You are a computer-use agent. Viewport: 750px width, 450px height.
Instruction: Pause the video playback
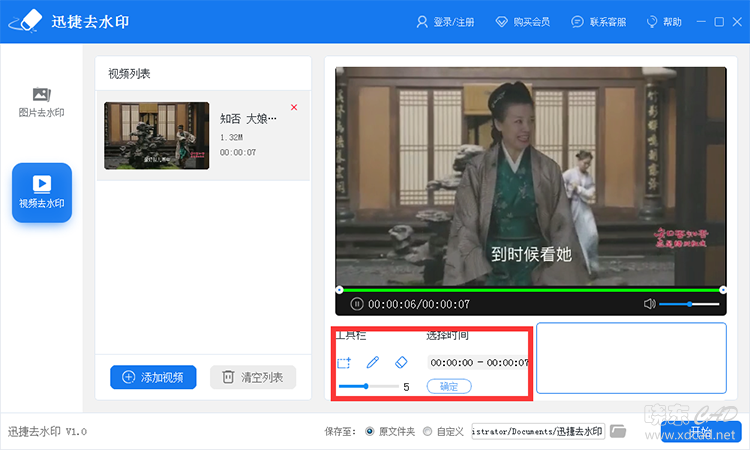click(x=357, y=304)
